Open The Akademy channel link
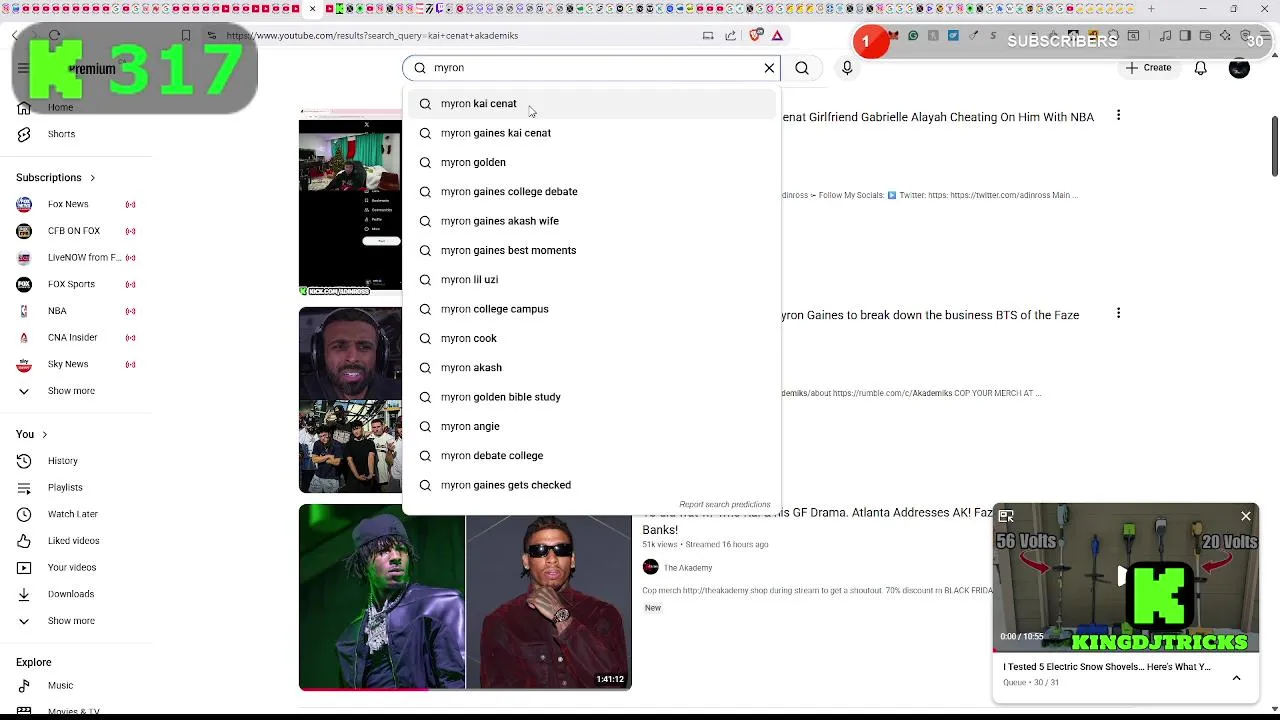Viewport: 1280px width, 720px height. tap(688, 568)
